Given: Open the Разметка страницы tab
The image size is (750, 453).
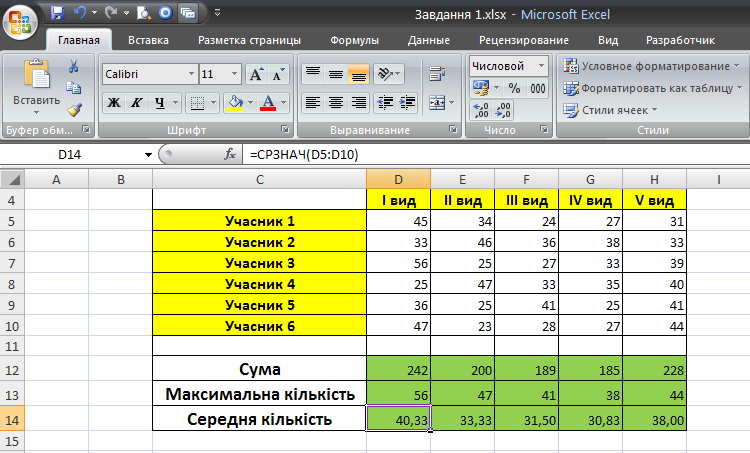Looking at the screenshot, I should click(x=249, y=40).
